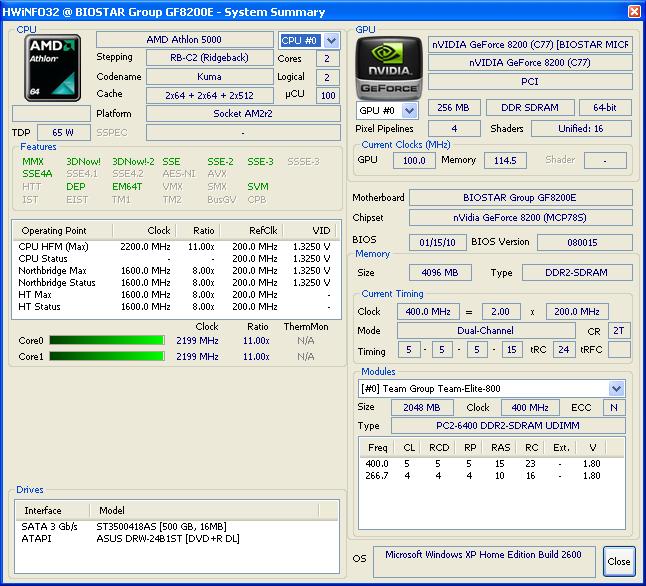The height and width of the screenshot is (586, 646).
Task: Click the 400.0 frequency timing row
Action: coord(490,464)
